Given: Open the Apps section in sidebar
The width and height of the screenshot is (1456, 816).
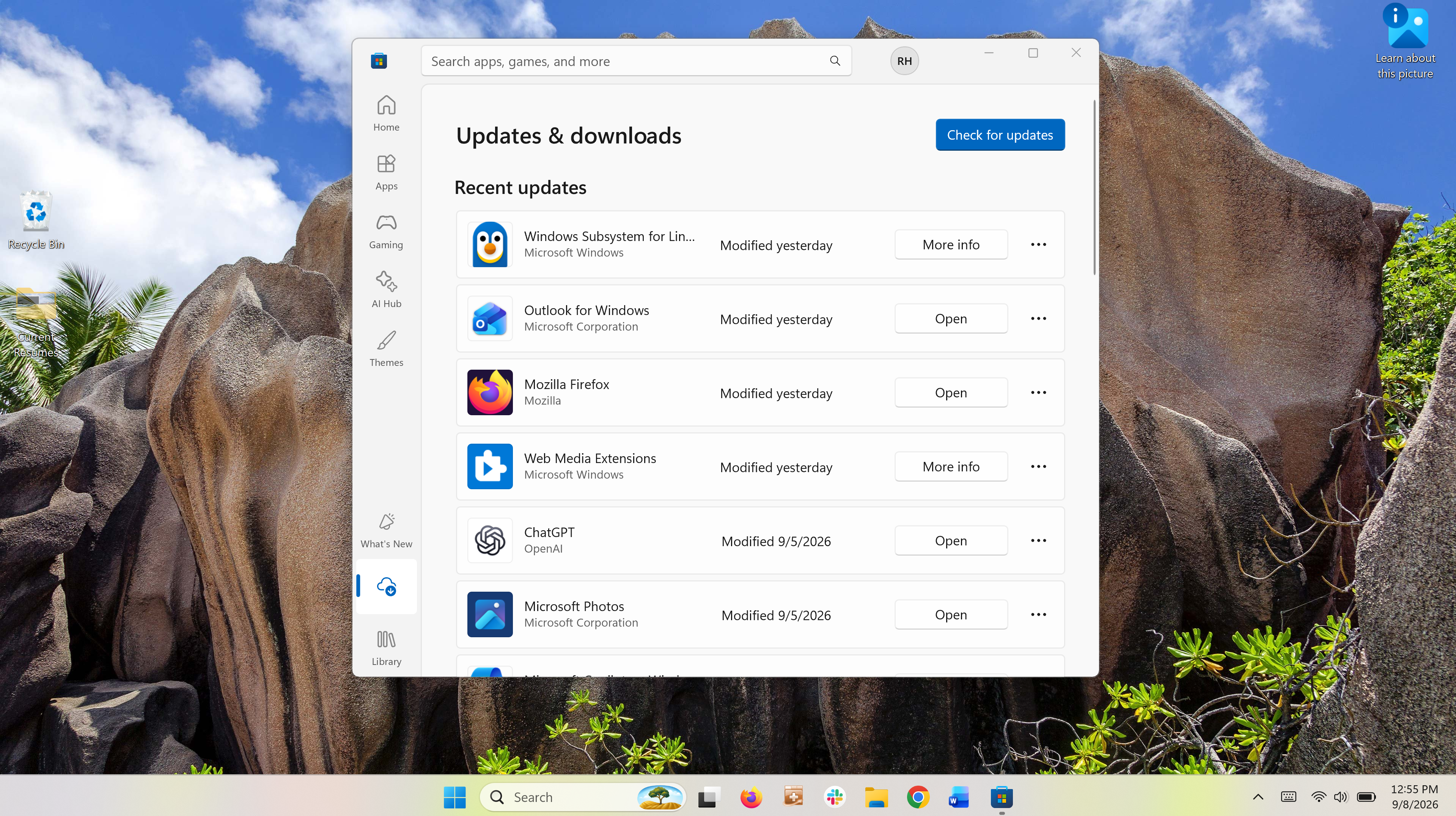Looking at the screenshot, I should pos(386,172).
